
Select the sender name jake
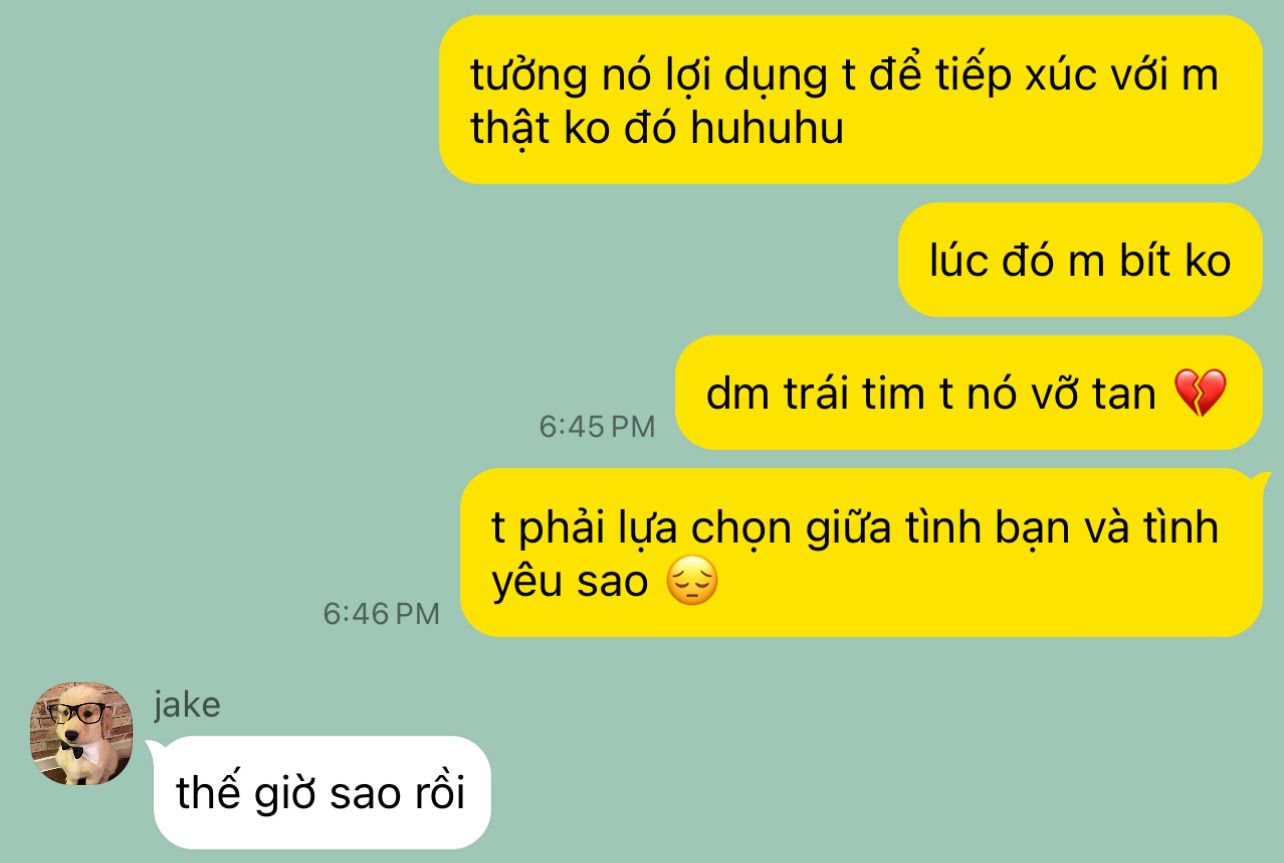pos(187,705)
